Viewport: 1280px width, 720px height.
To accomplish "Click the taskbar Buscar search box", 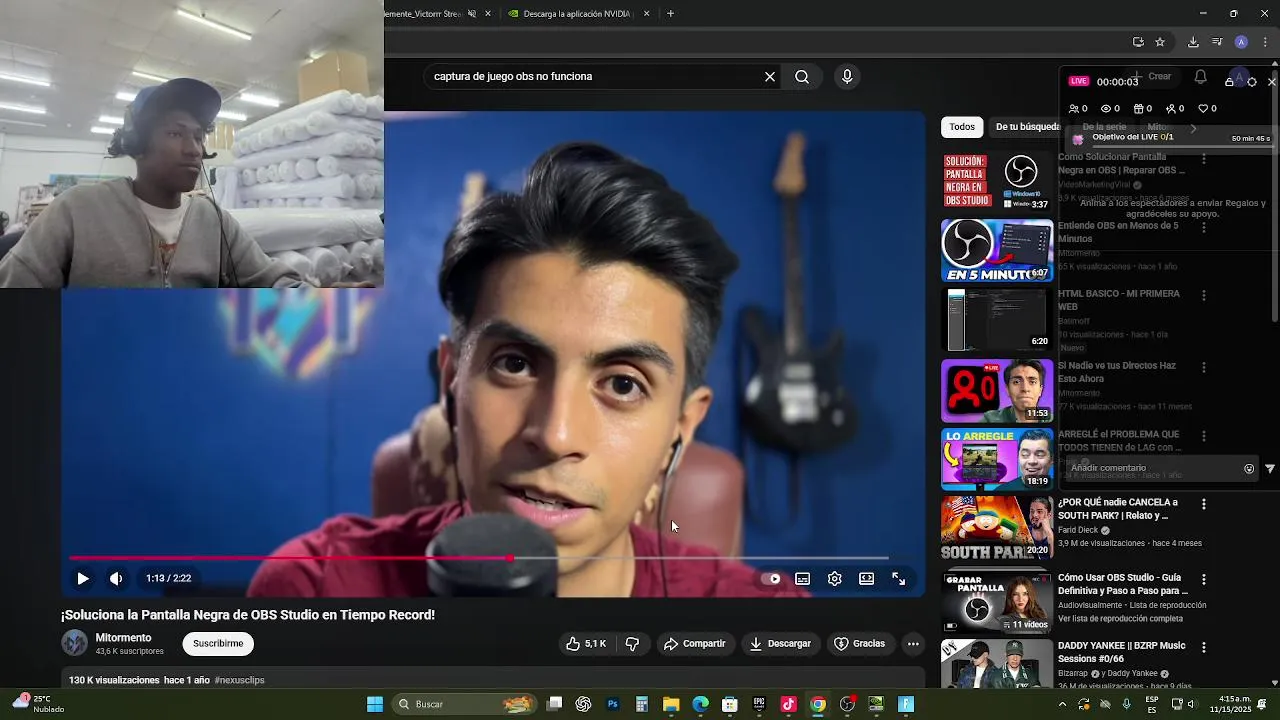I will point(465,704).
